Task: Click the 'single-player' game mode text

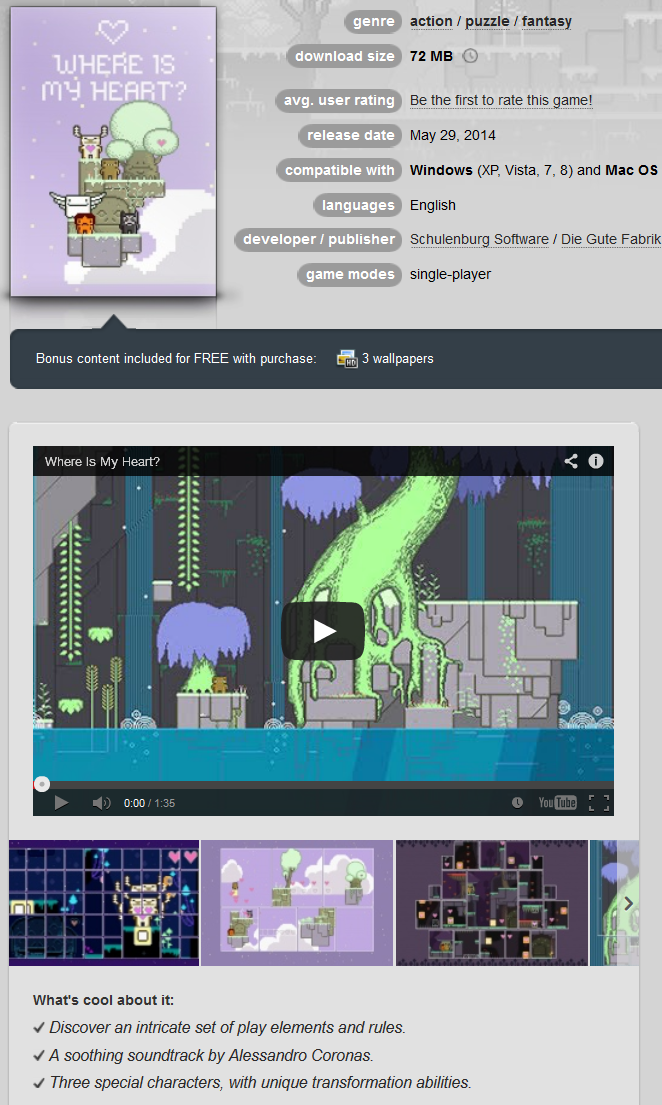Action: click(450, 274)
